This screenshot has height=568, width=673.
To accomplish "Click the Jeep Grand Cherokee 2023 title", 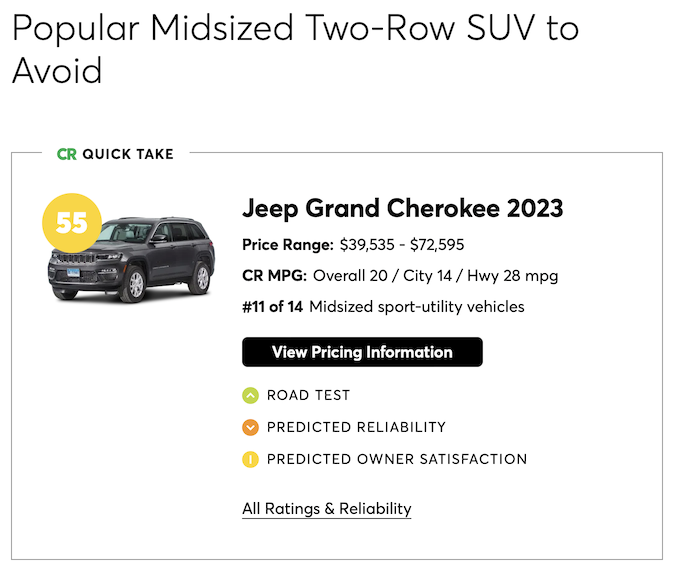I will (402, 209).
